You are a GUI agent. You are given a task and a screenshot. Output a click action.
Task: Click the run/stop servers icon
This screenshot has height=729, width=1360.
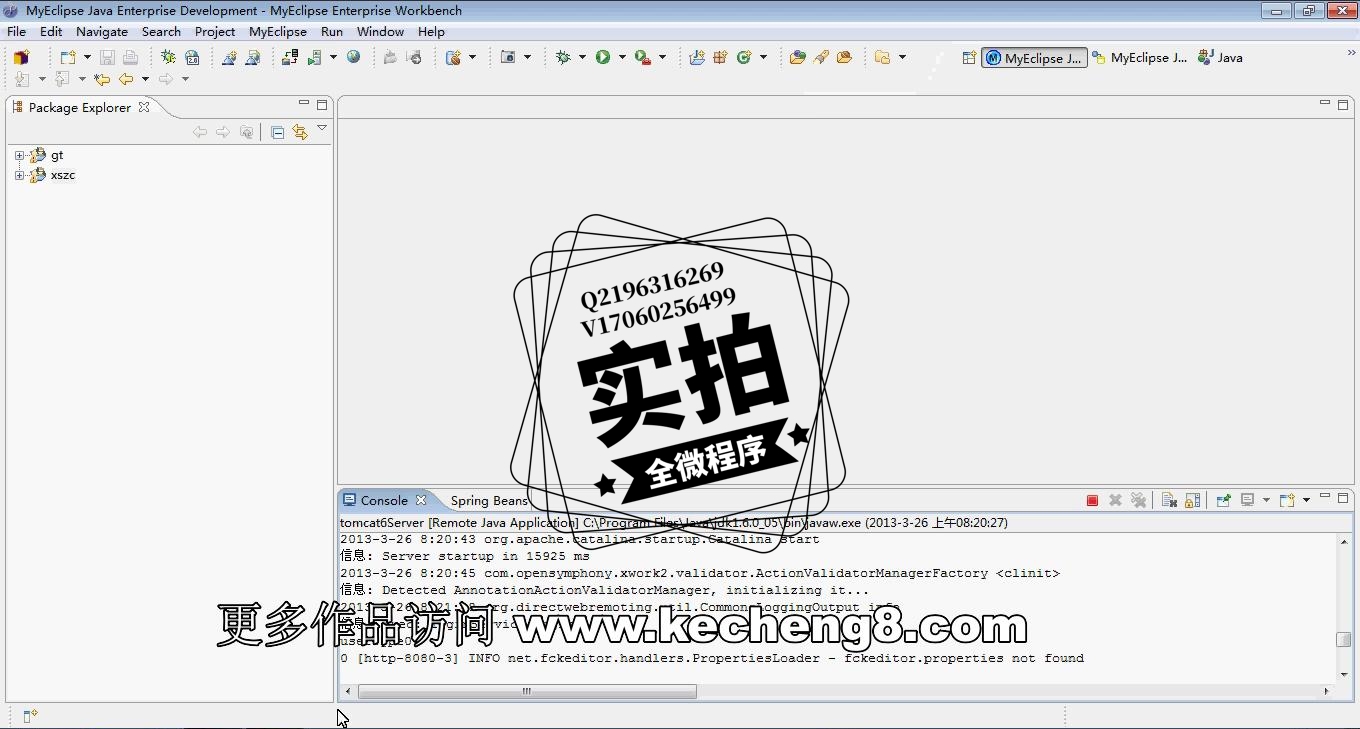[316, 57]
